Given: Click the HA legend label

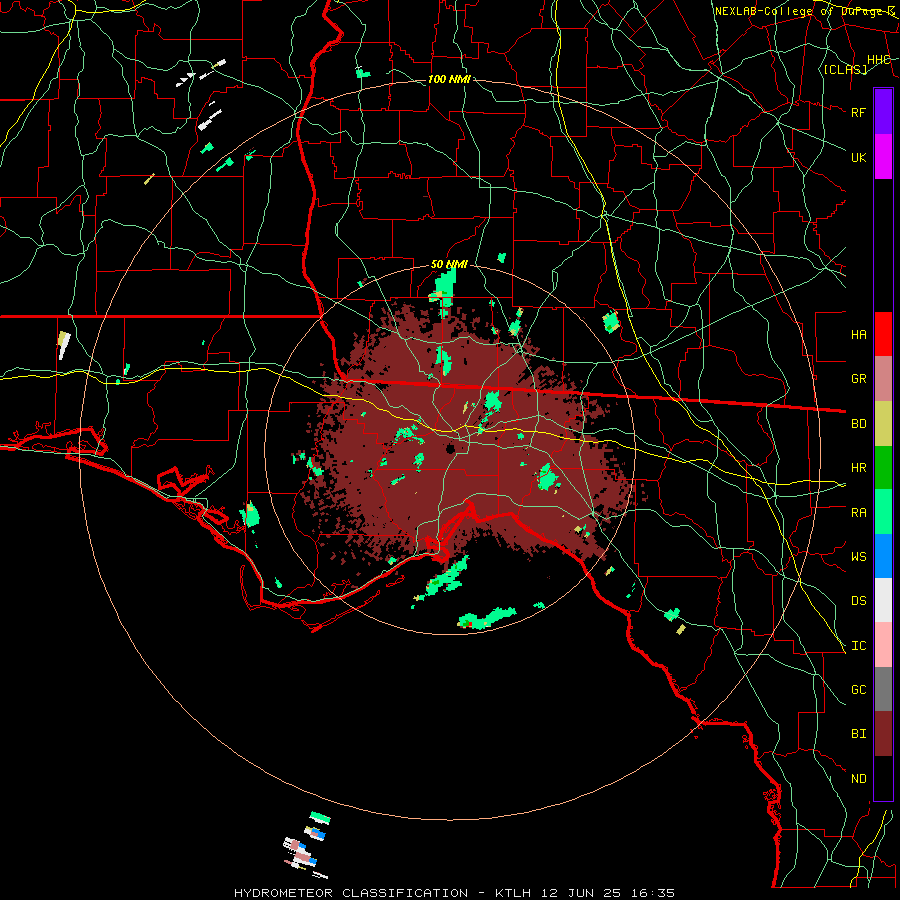Looking at the screenshot, I should tap(858, 334).
